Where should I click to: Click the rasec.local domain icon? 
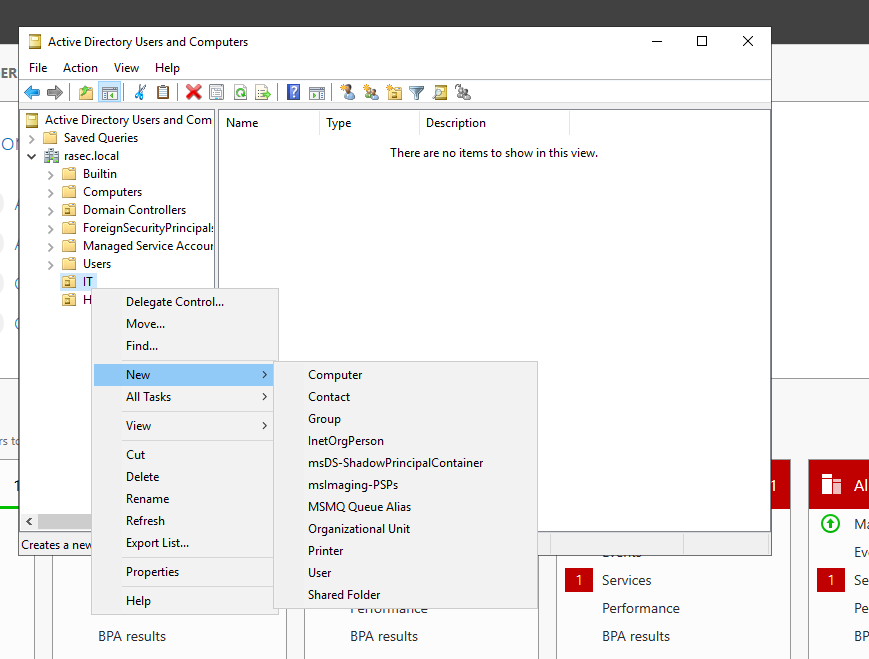[52, 156]
